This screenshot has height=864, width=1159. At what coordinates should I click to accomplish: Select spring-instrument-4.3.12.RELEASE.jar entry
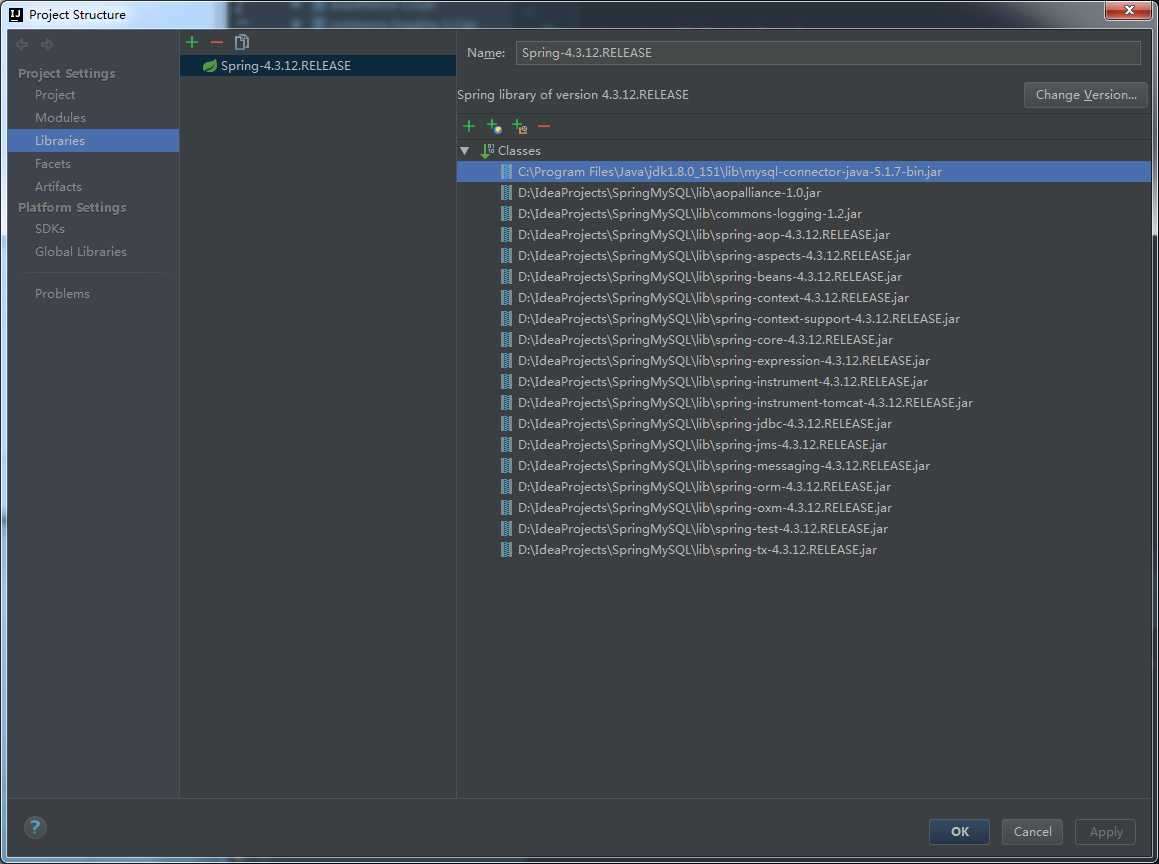pos(723,381)
